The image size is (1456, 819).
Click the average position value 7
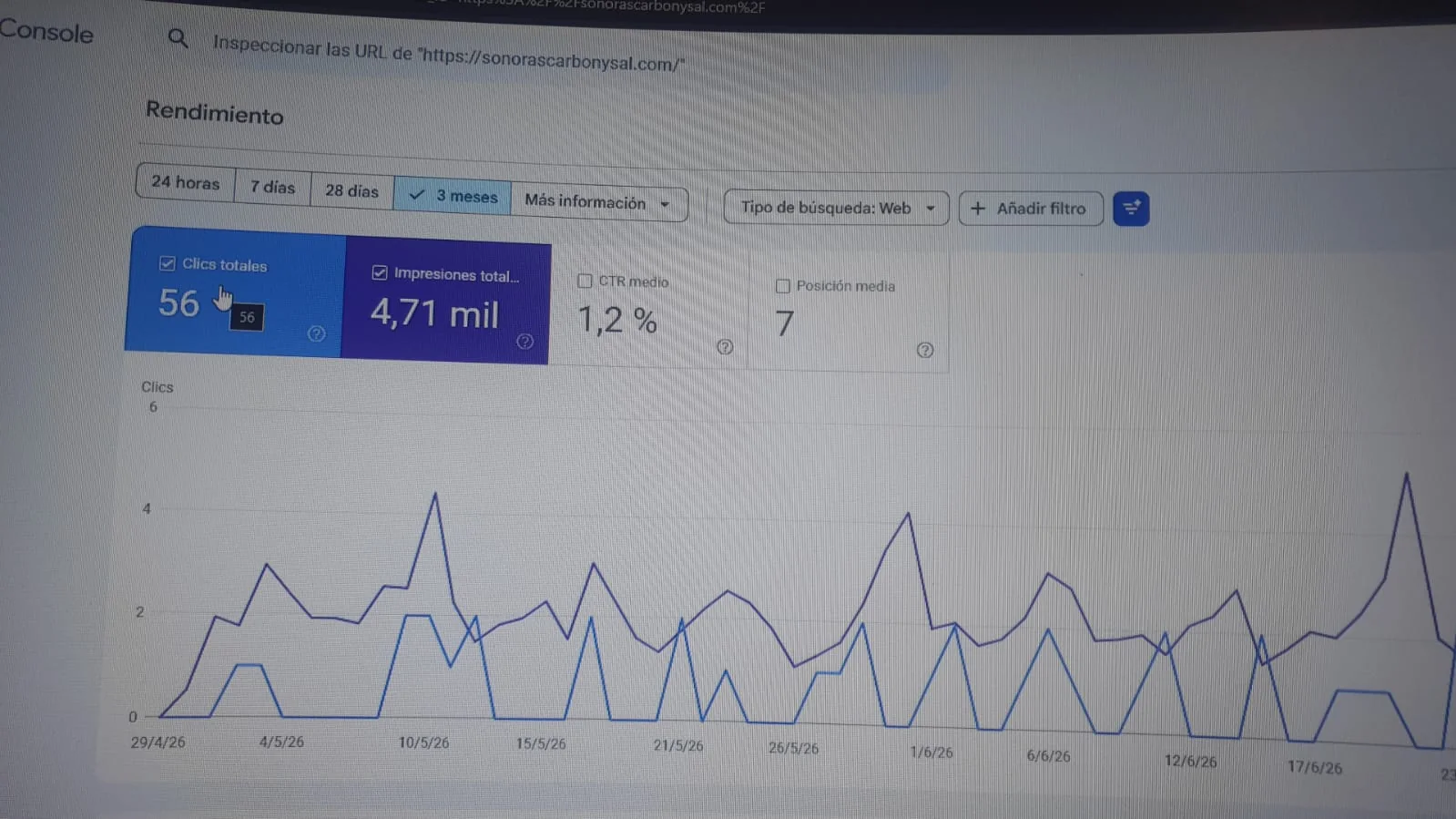tap(784, 323)
